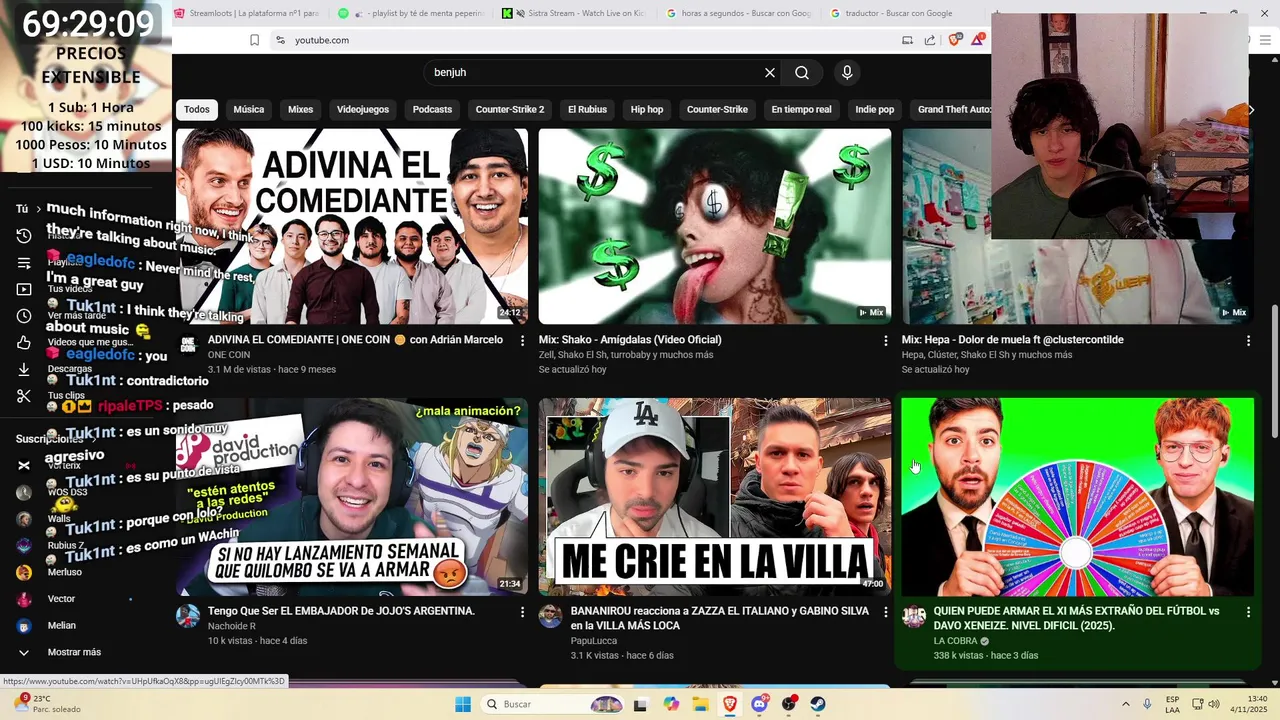Open 'Tengo Que Ser EL EMBAJADOR' video title
This screenshot has height=720, width=1280.
tap(341, 611)
